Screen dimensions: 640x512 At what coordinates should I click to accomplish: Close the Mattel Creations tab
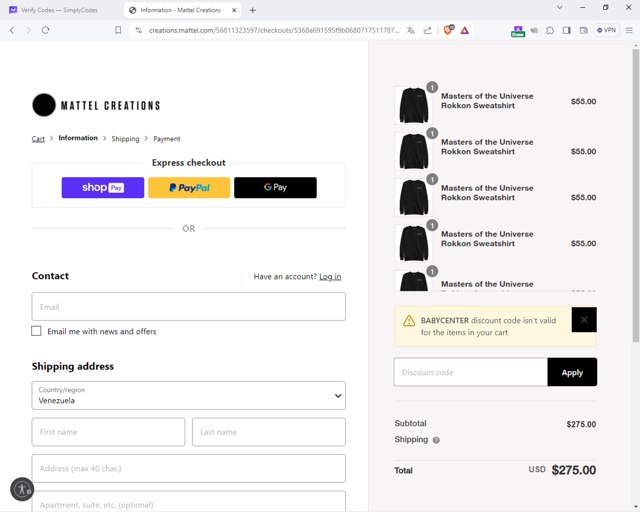(234, 10)
